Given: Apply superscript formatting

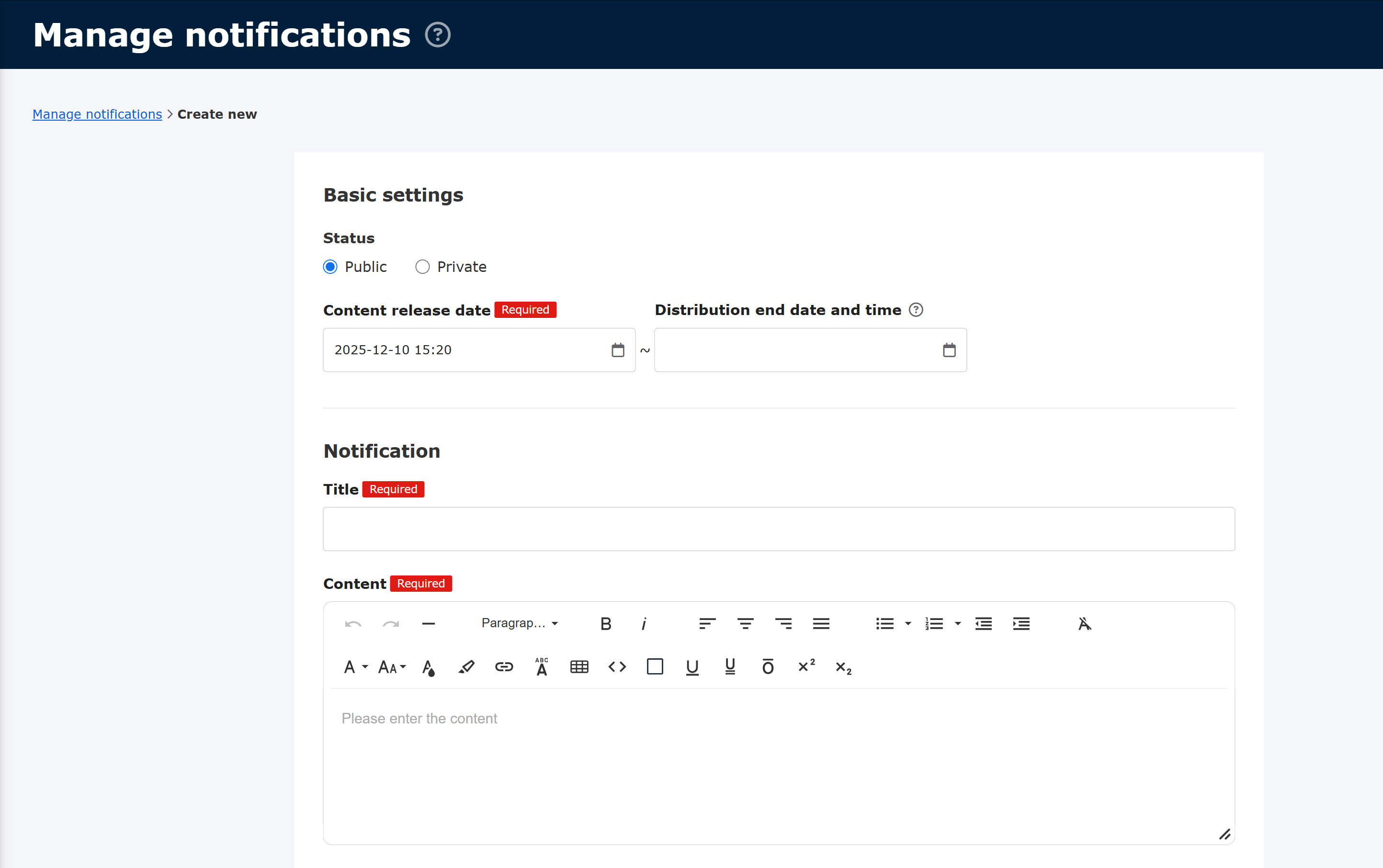Looking at the screenshot, I should pyautogui.click(x=806, y=666).
